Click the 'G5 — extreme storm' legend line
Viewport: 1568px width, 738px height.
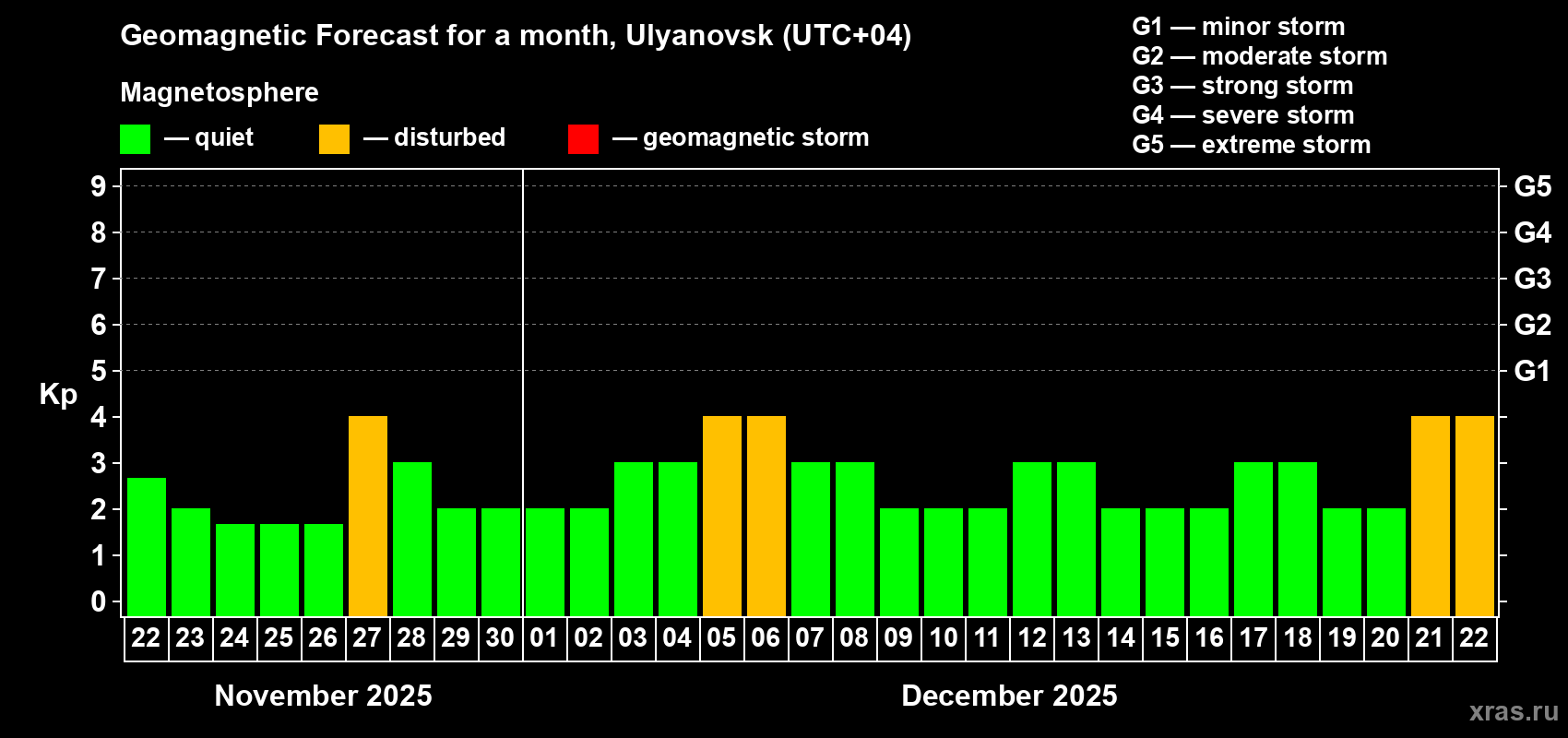click(x=1252, y=145)
